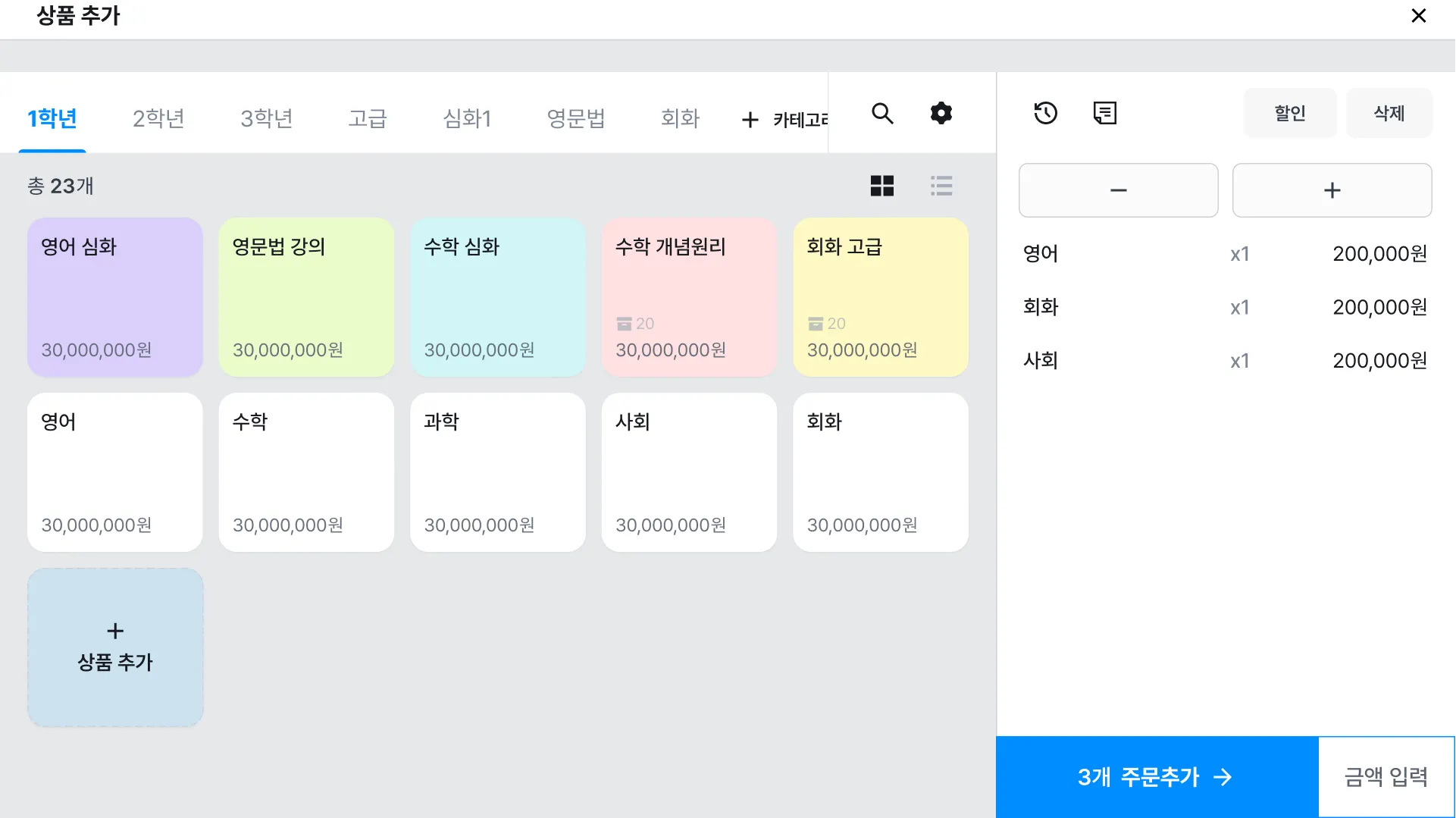Image resolution: width=1456 pixels, height=818 pixels.
Task: Click the 총 23개 product count text
Action: 61,186
